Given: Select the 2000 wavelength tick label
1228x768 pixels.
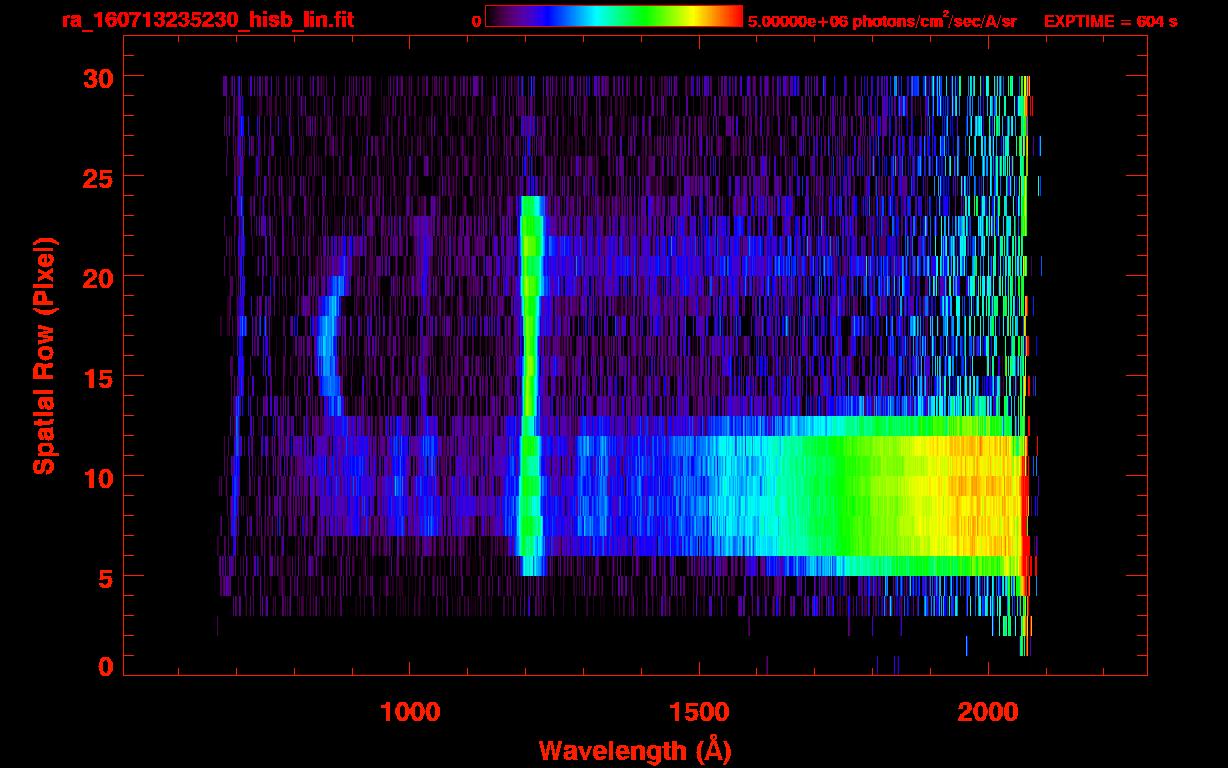Looking at the screenshot, I should tap(988, 711).
